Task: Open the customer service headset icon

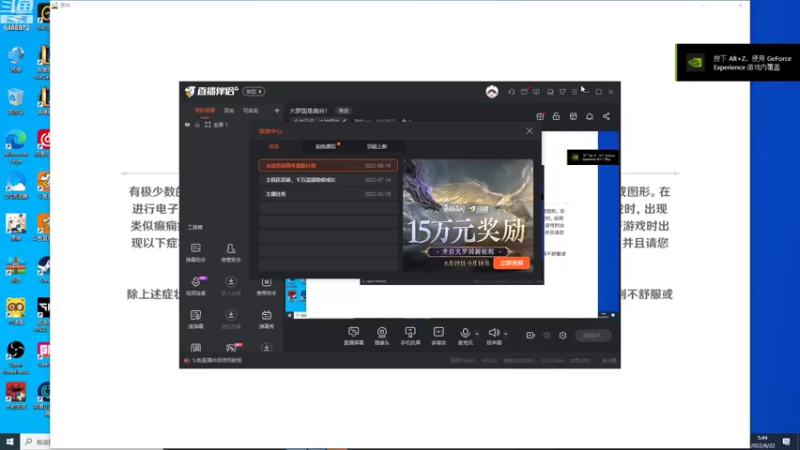Action: tap(511, 92)
